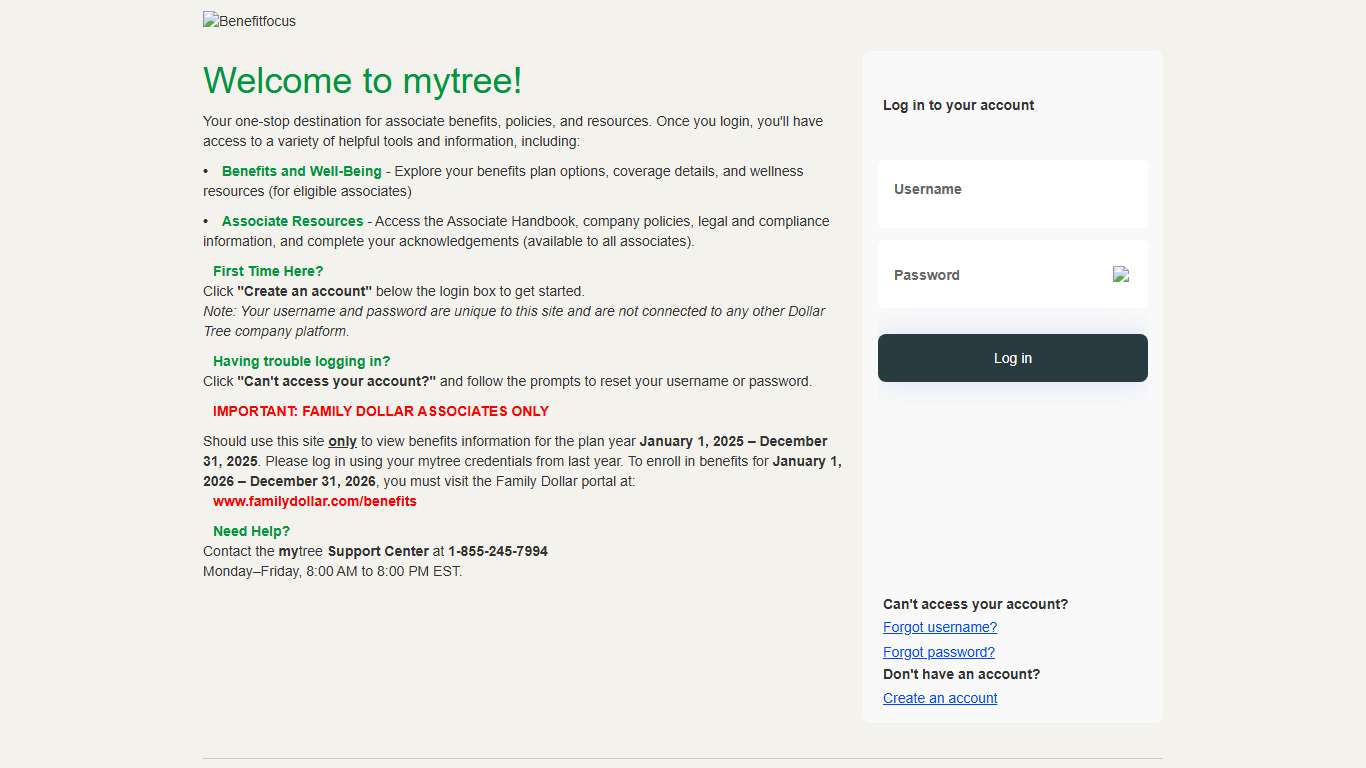Click the Benefitfocus logo image

249,20
